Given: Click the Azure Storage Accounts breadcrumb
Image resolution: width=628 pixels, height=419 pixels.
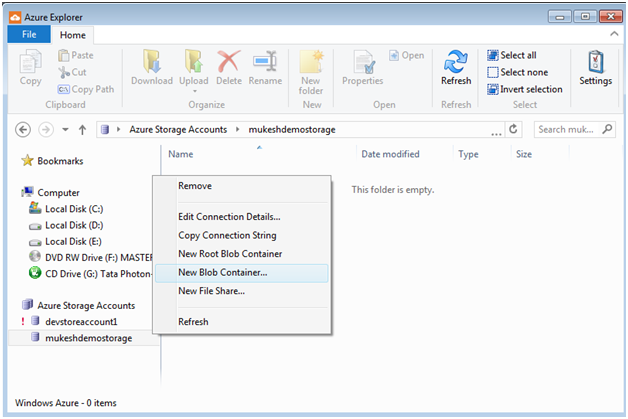Looking at the screenshot, I should (x=178, y=129).
